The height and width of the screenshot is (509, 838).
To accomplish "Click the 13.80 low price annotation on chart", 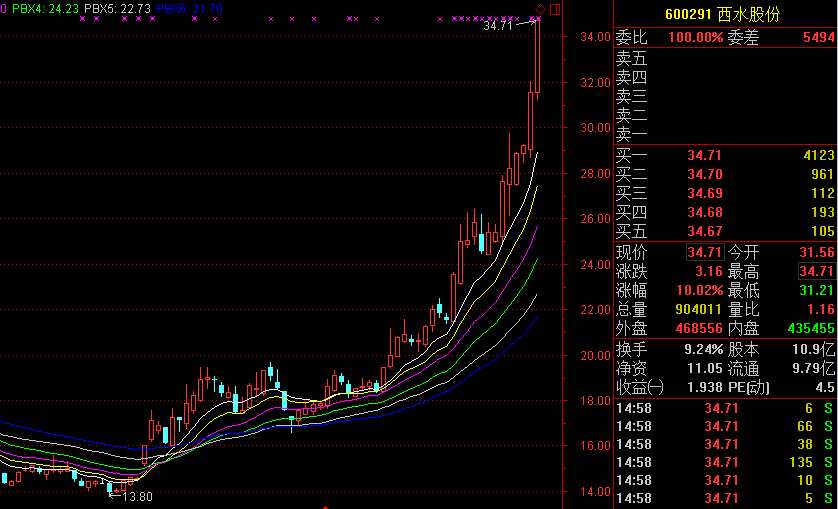I will 137,497.
